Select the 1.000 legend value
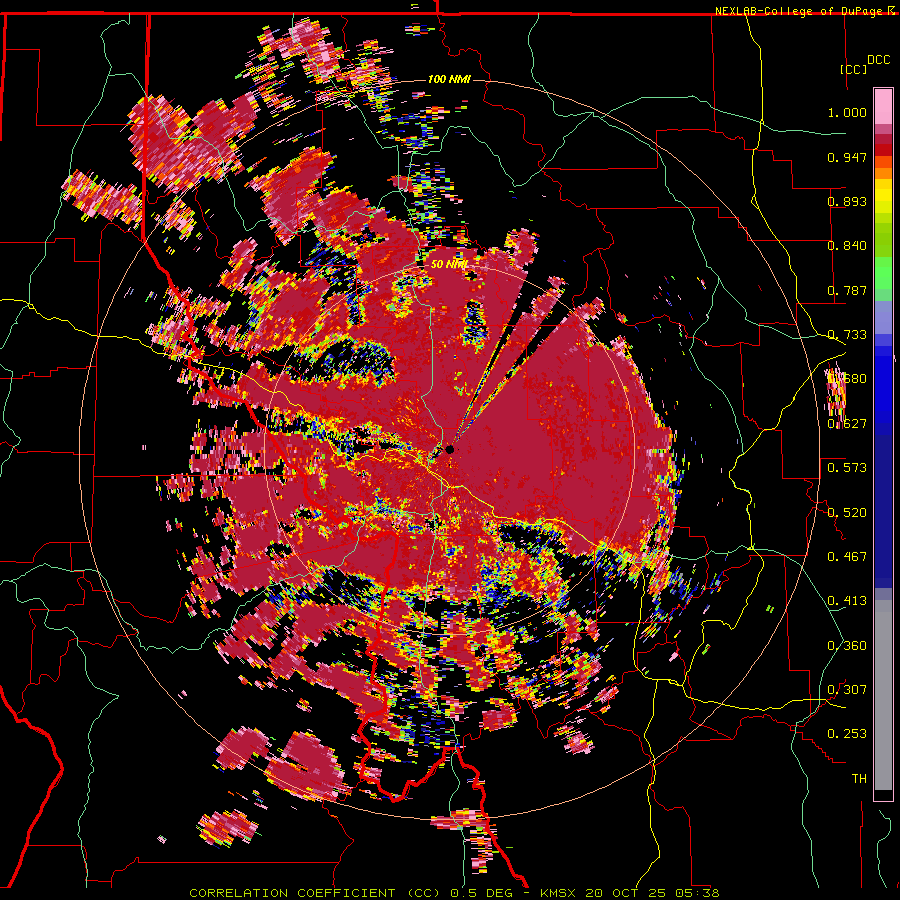 tap(847, 112)
